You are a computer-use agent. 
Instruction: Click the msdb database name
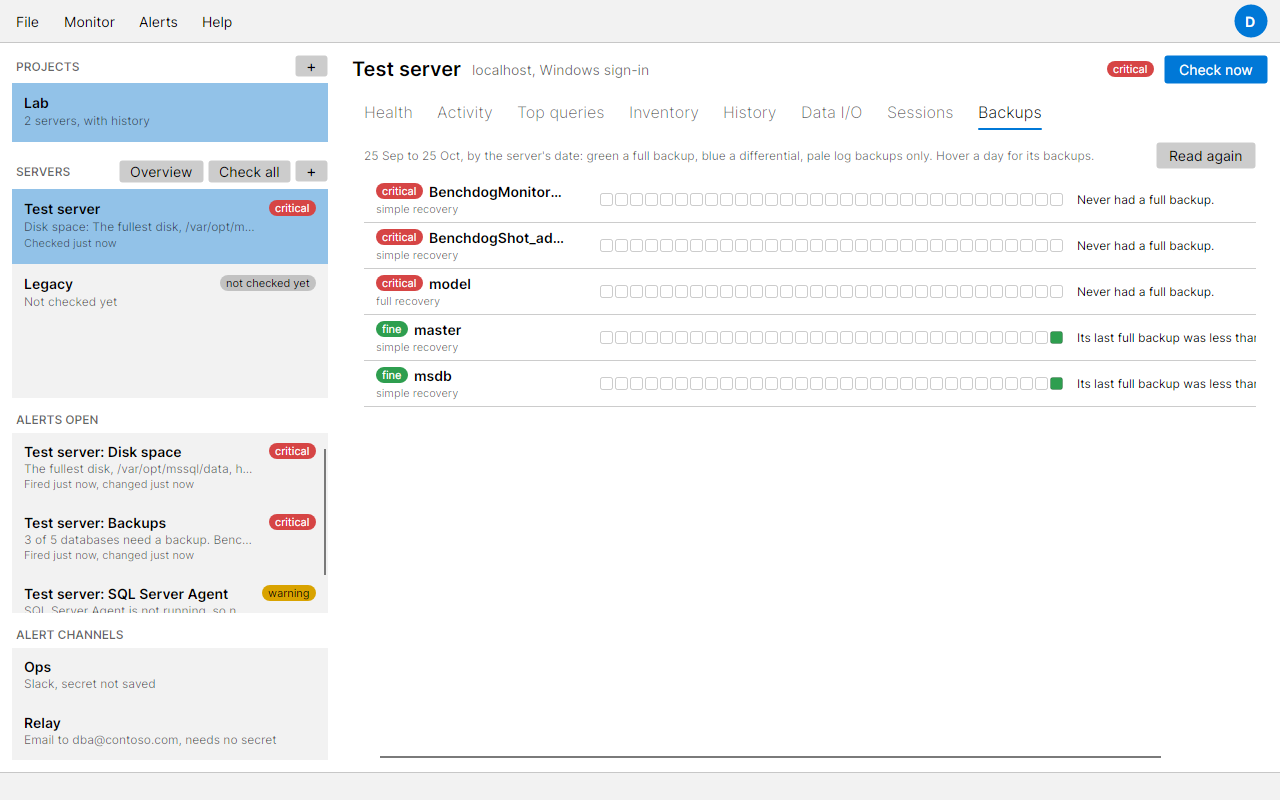click(x=433, y=376)
